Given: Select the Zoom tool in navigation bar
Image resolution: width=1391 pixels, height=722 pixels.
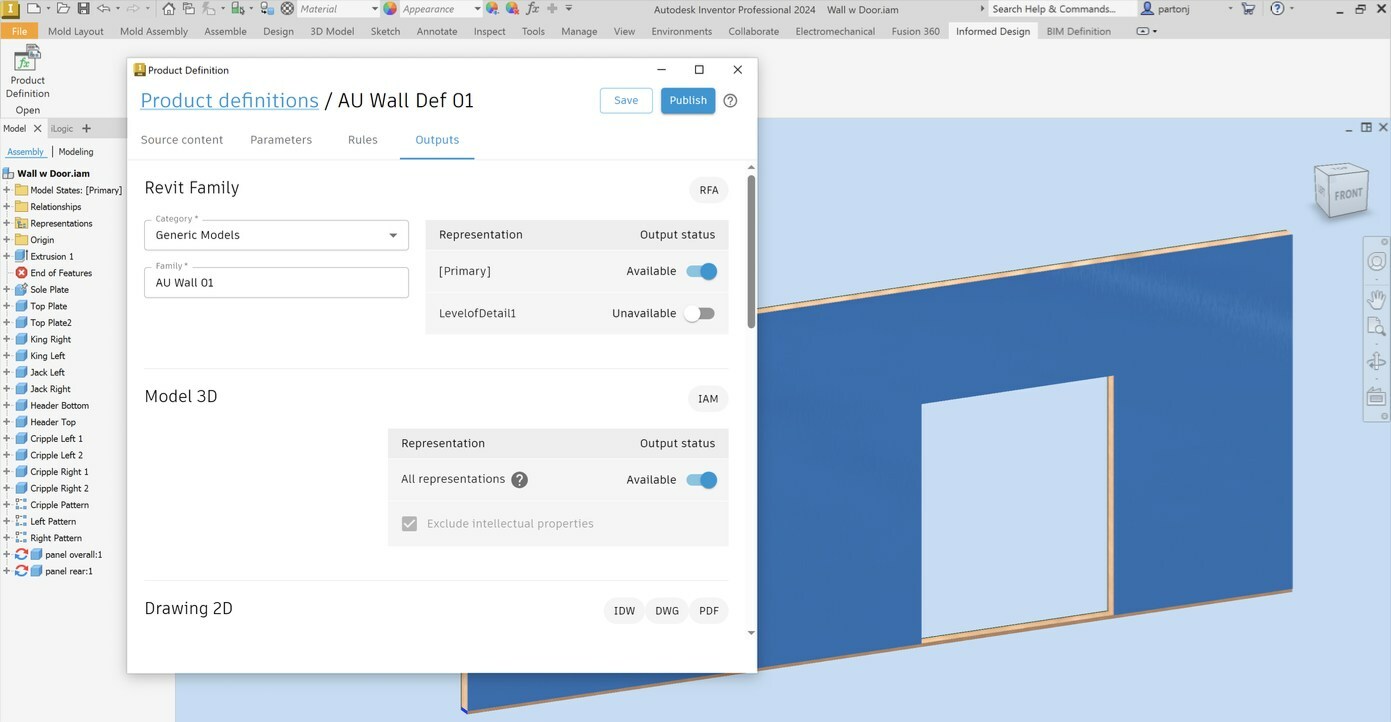Looking at the screenshot, I should (1376, 327).
